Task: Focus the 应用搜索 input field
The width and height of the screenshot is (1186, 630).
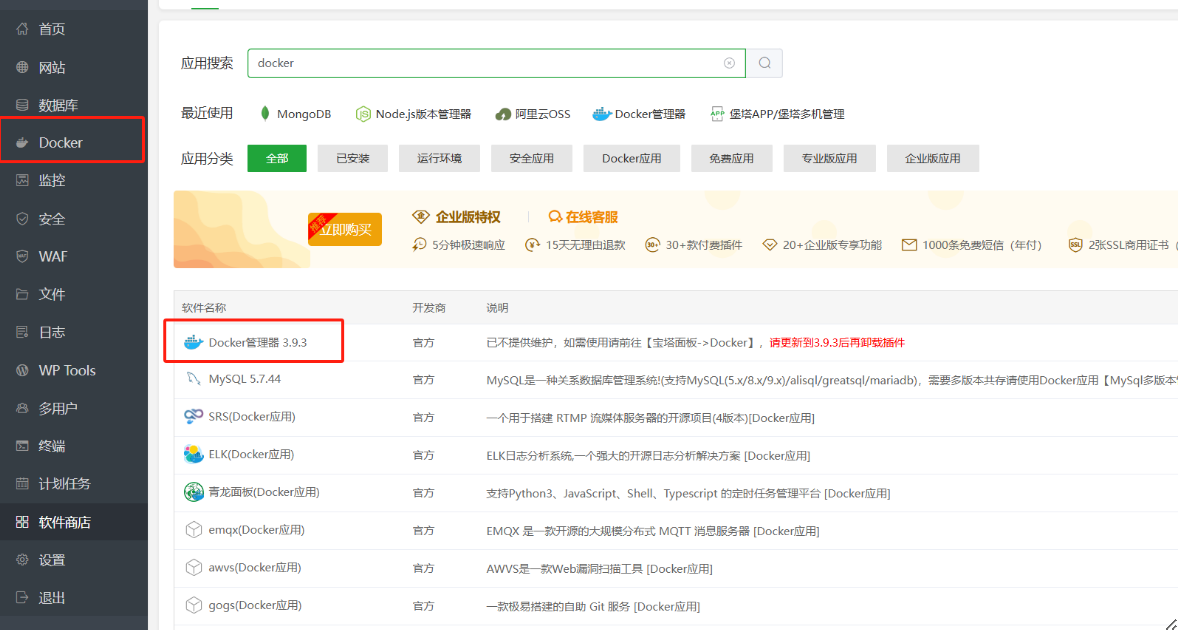Action: pyautogui.click(x=485, y=63)
